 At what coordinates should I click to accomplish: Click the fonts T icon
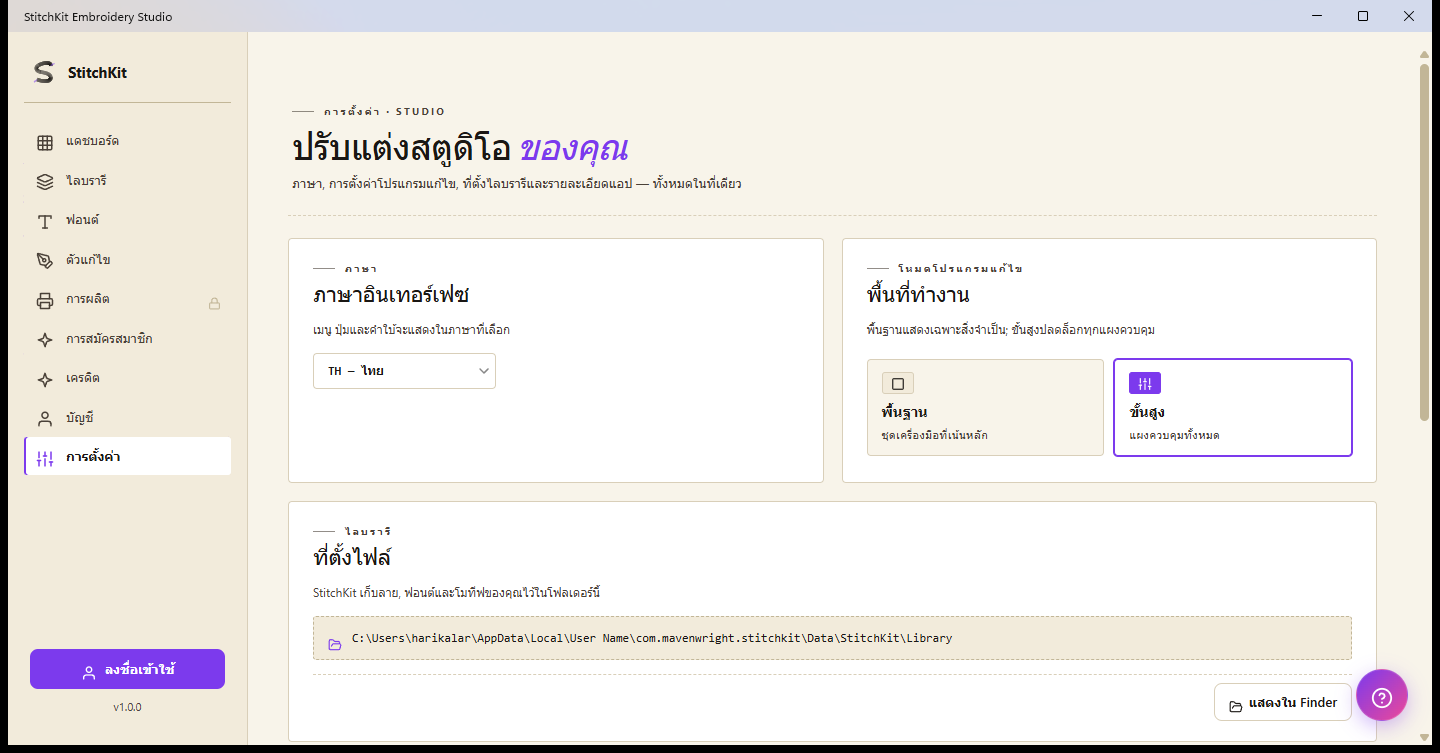coord(45,221)
